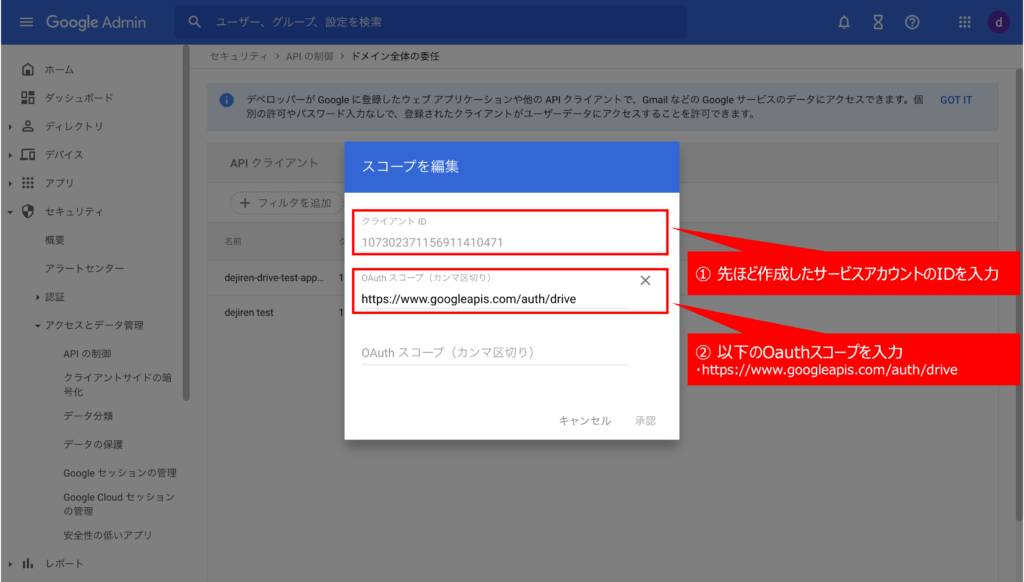Image resolution: width=1024 pixels, height=582 pixels.
Task: Click the filled OAuth scope field
Action: (494, 299)
